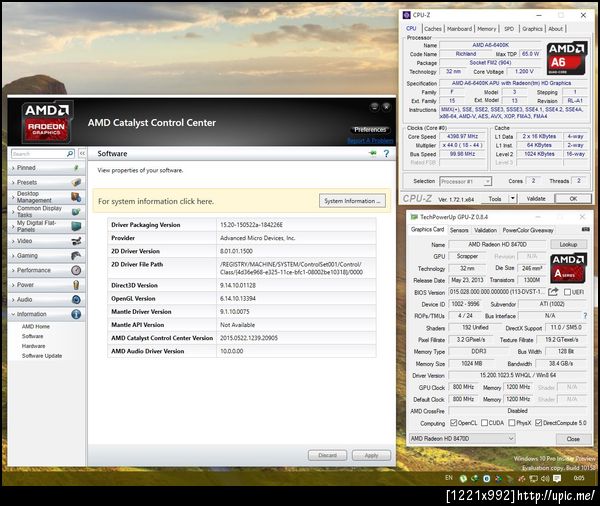Click the blue Information icon
Viewport: 600px width, 506px height.
pyautogui.click(x=76, y=314)
